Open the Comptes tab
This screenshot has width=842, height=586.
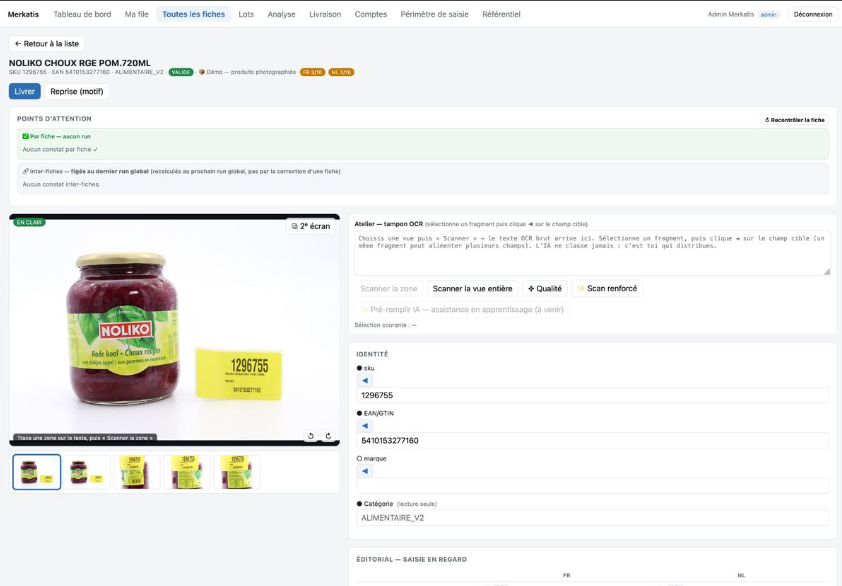tap(371, 15)
